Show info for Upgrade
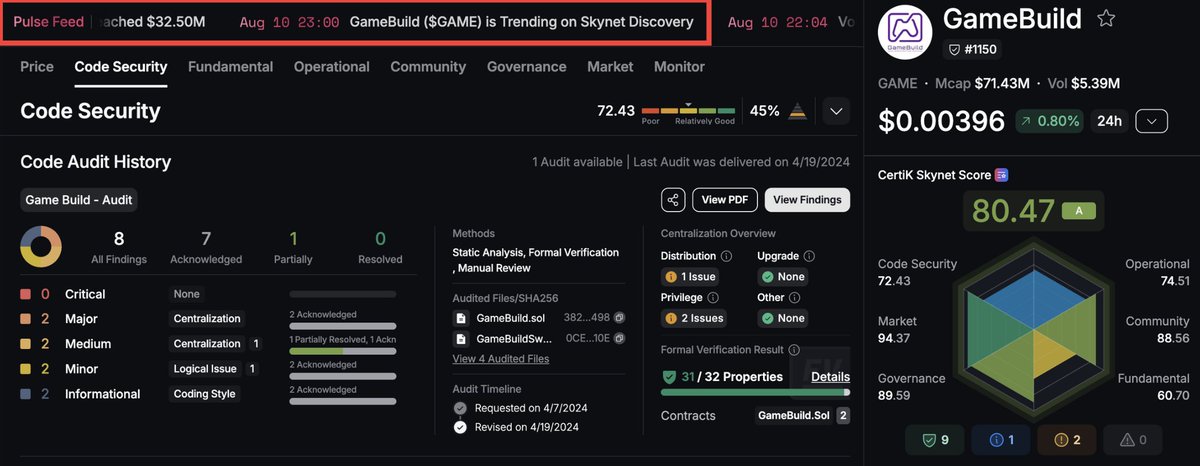1200x466 pixels. 809,256
